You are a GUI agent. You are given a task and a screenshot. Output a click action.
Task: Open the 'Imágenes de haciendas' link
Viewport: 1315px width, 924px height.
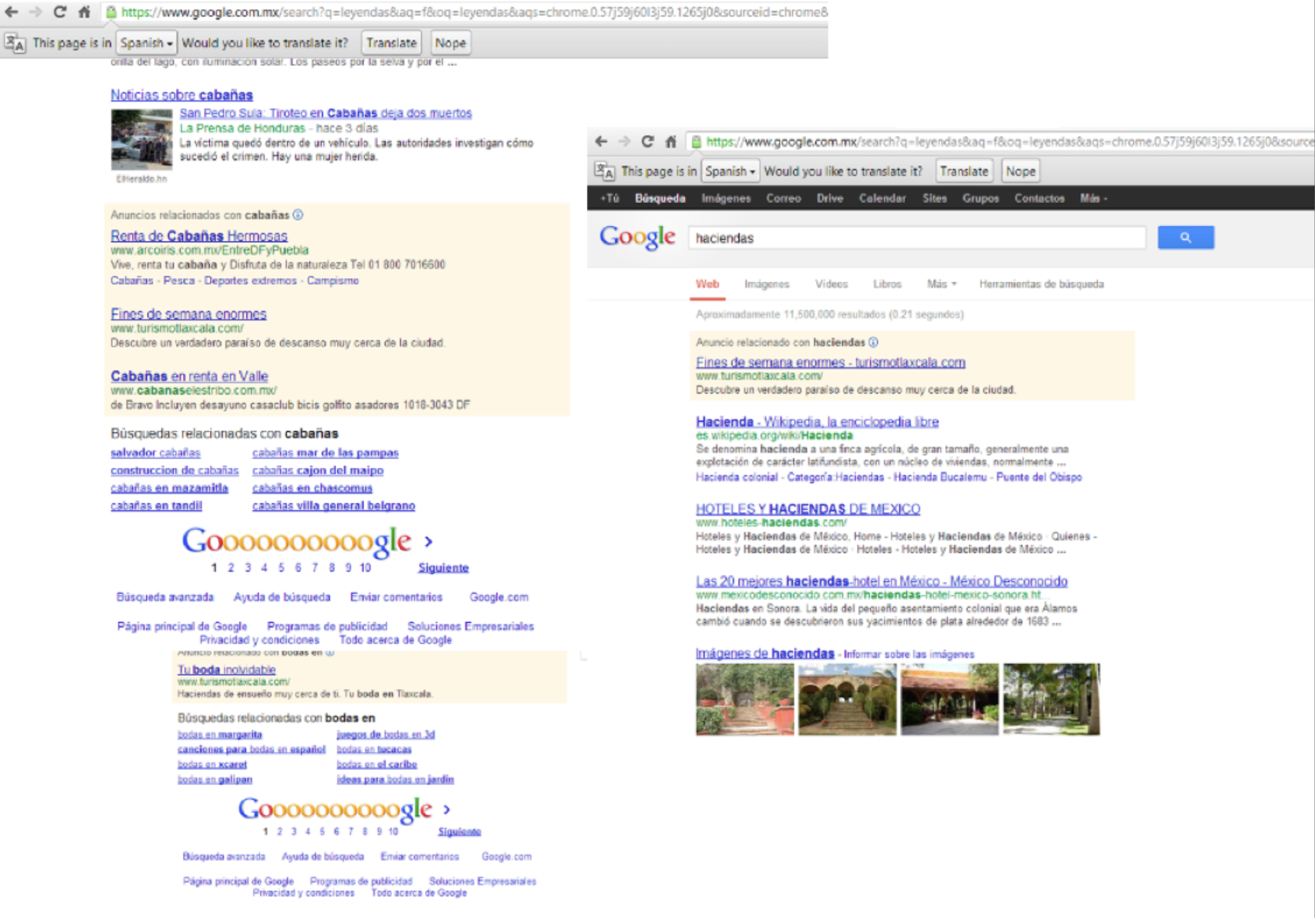[764, 653]
